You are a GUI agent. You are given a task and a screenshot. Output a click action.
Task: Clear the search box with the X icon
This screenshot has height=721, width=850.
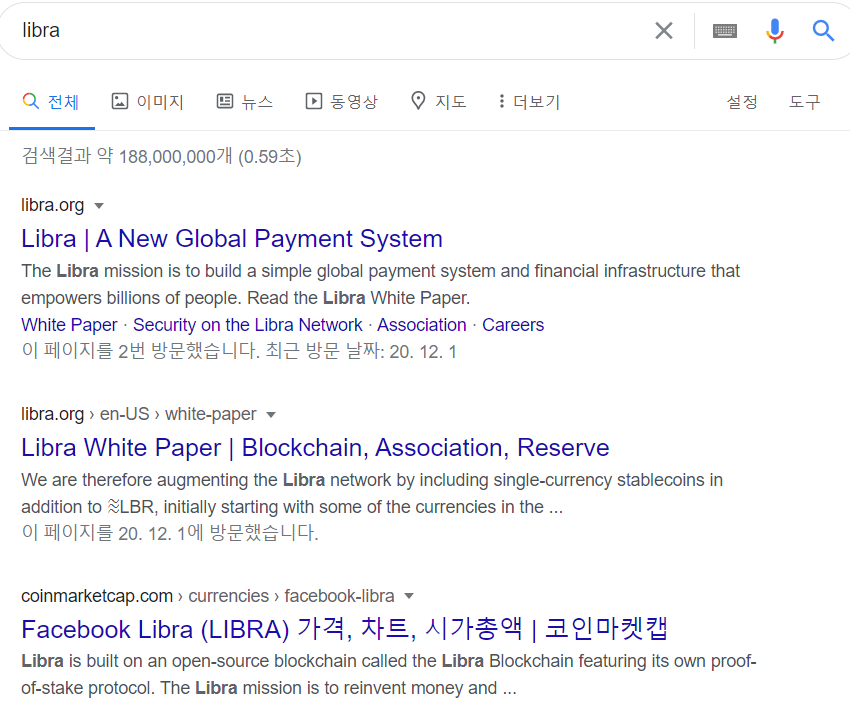click(x=664, y=30)
